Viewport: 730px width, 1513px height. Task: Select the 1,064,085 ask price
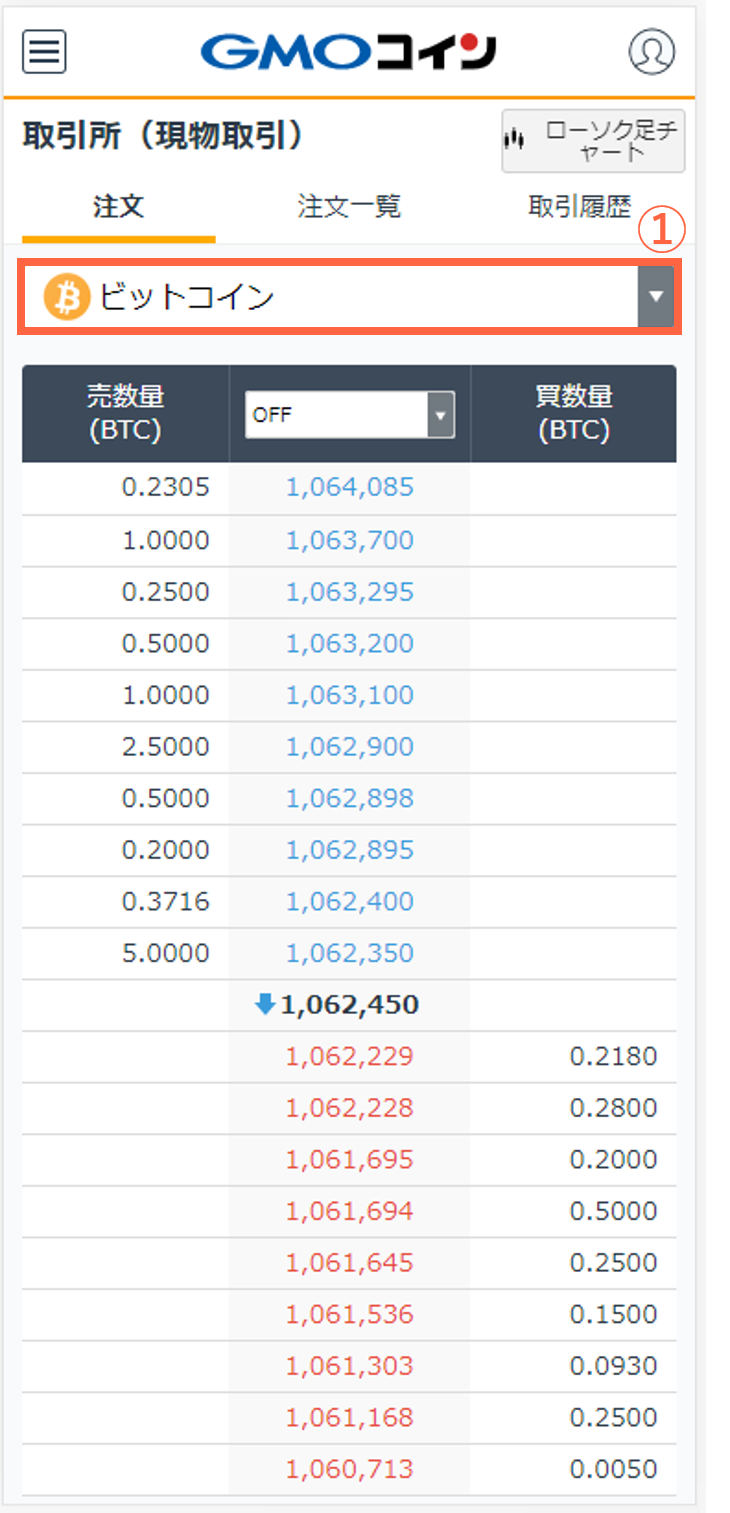point(349,488)
